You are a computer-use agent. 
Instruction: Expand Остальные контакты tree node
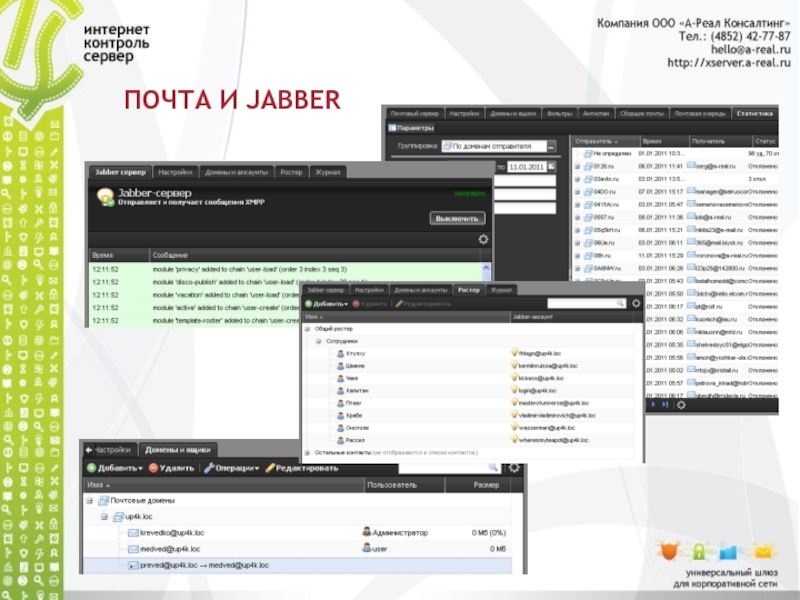307,453
